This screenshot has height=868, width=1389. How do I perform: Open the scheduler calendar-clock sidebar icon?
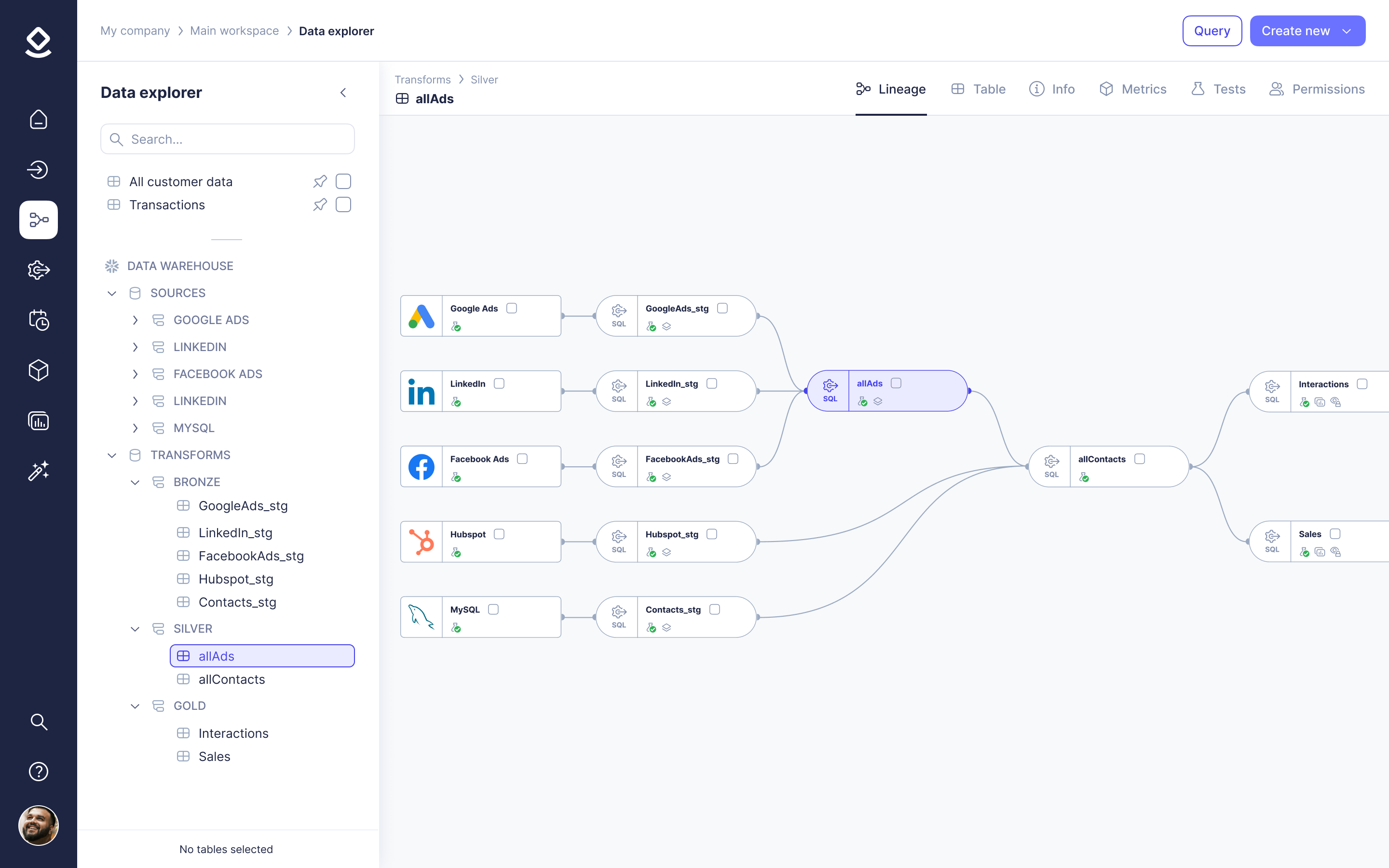[x=39, y=320]
